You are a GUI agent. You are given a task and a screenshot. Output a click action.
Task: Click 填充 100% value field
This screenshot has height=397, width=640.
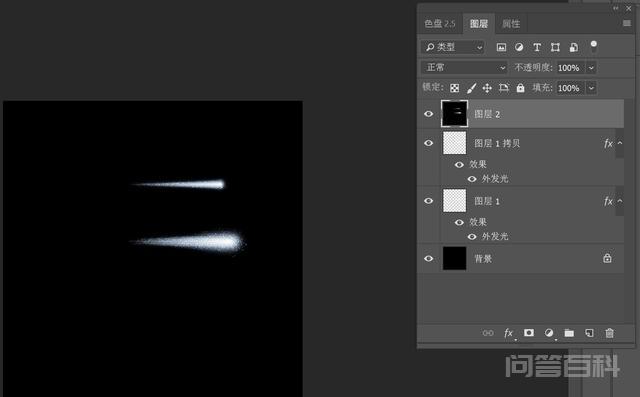[x=571, y=88]
